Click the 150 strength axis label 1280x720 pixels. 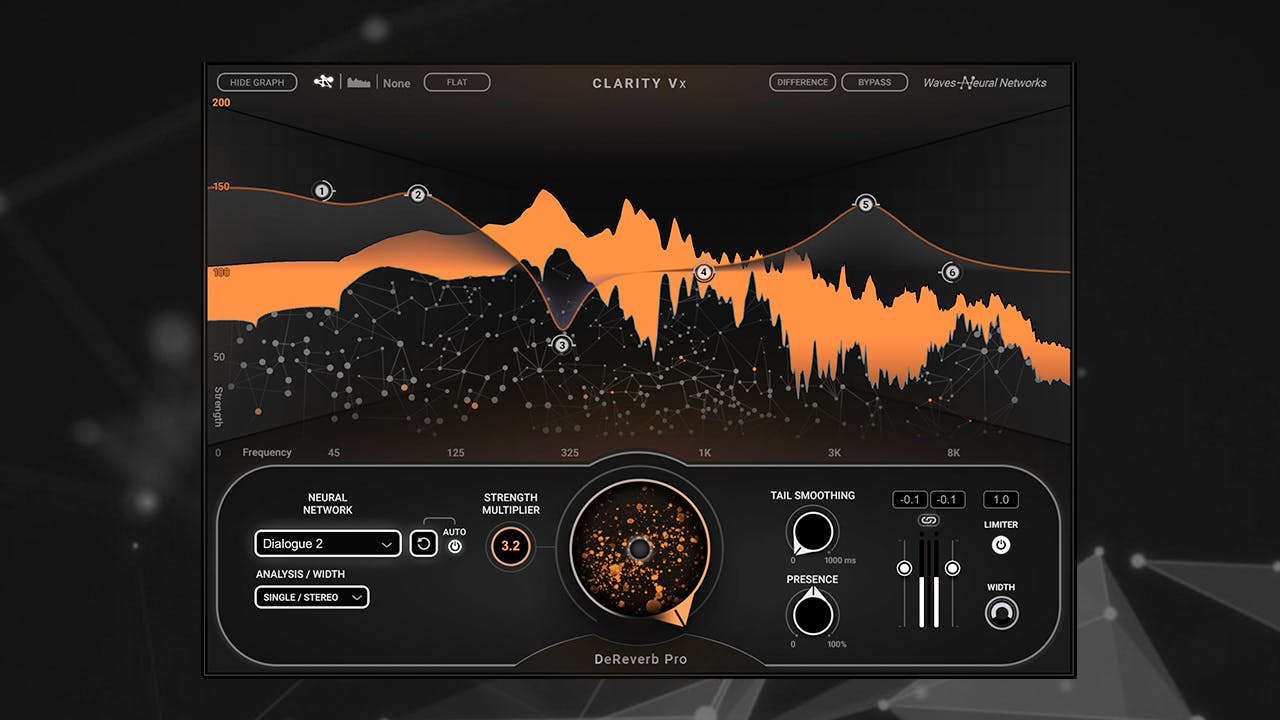tap(220, 187)
